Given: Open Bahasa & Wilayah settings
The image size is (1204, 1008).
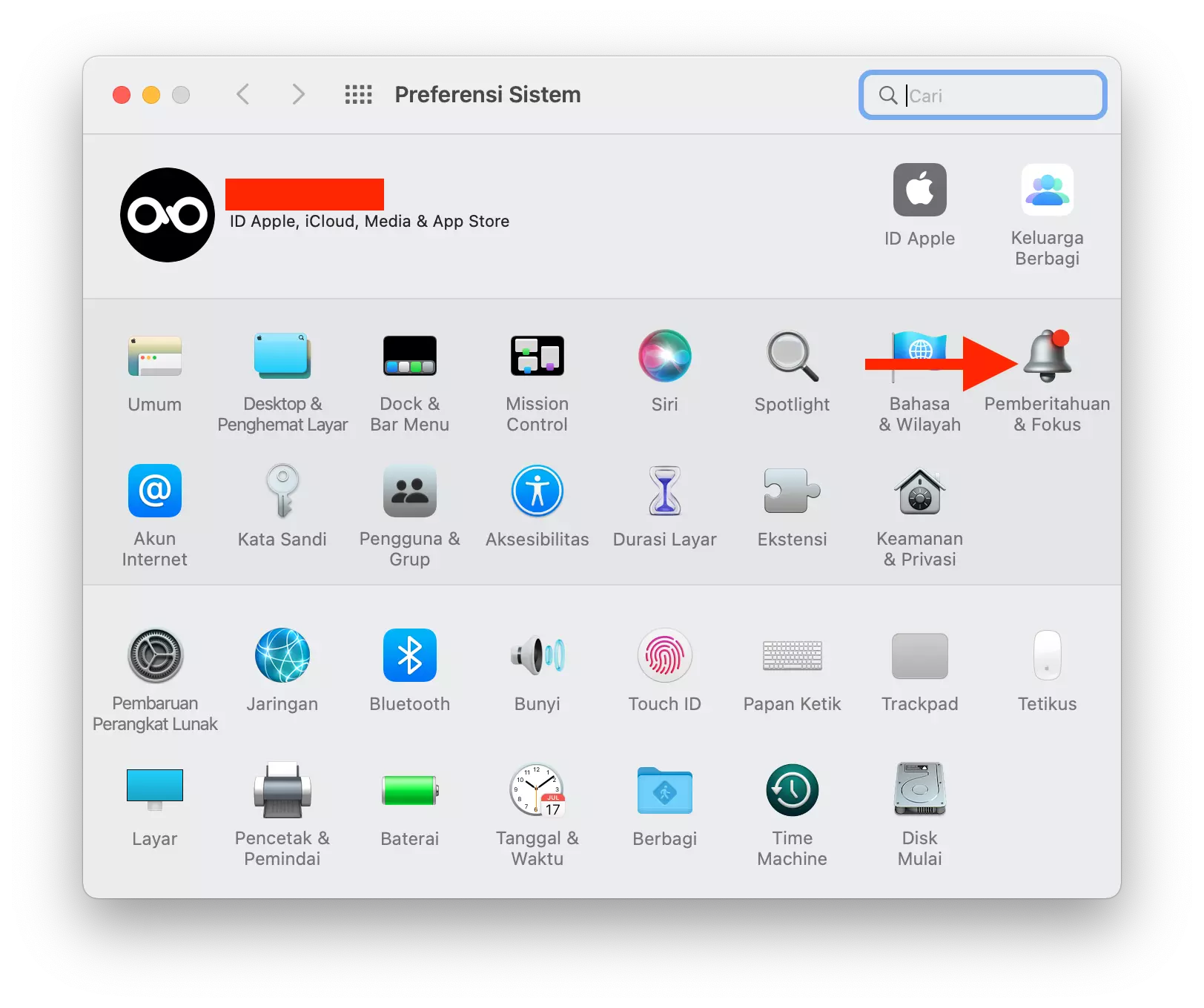Looking at the screenshot, I should (919, 356).
